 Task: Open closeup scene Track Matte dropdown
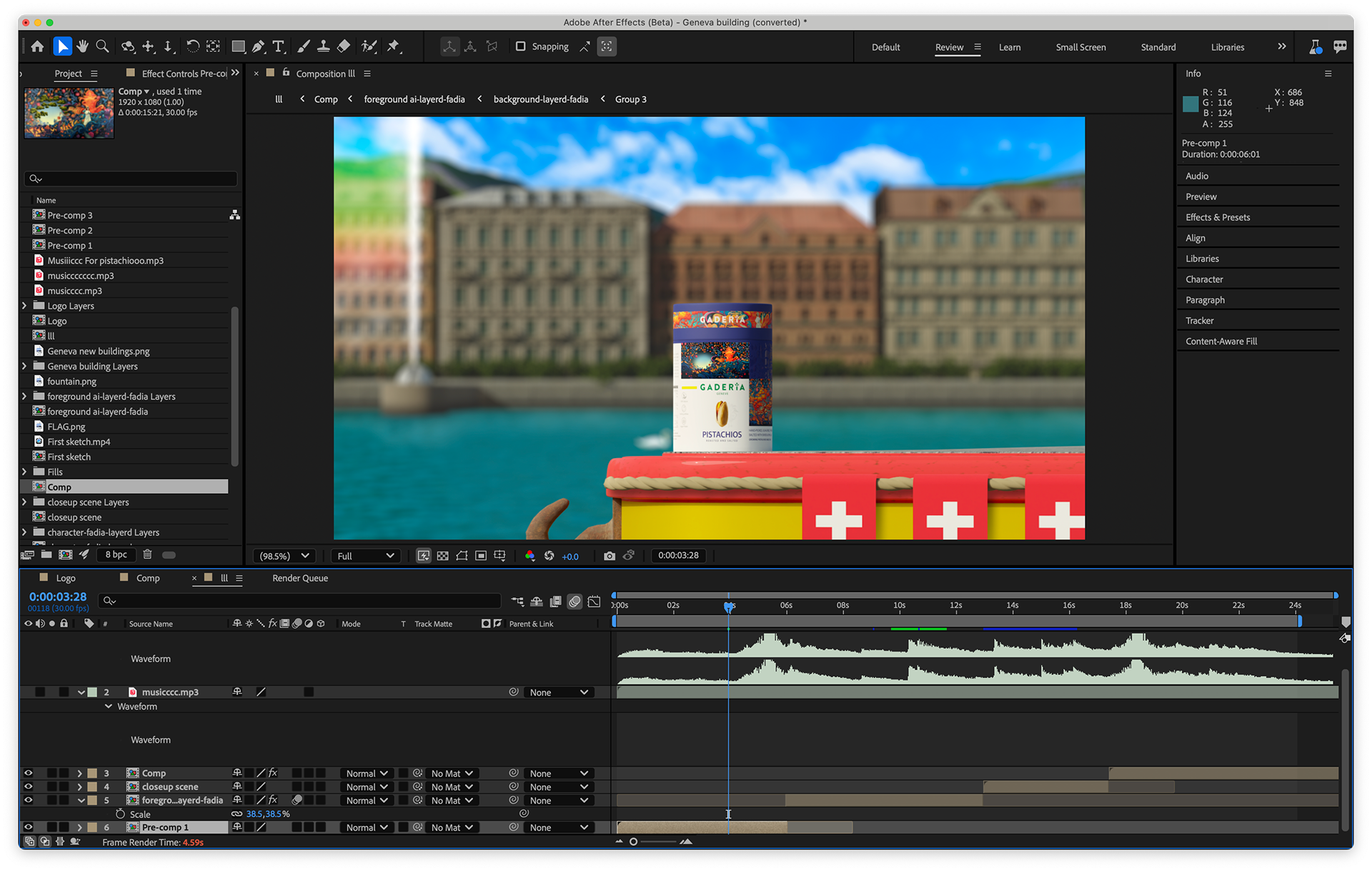[452, 787]
